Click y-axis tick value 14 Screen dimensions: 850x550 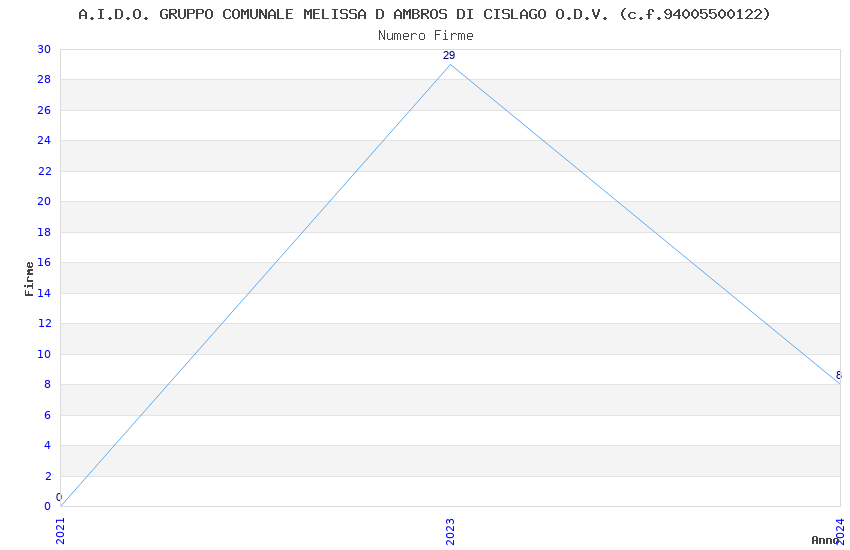tap(44, 293)
